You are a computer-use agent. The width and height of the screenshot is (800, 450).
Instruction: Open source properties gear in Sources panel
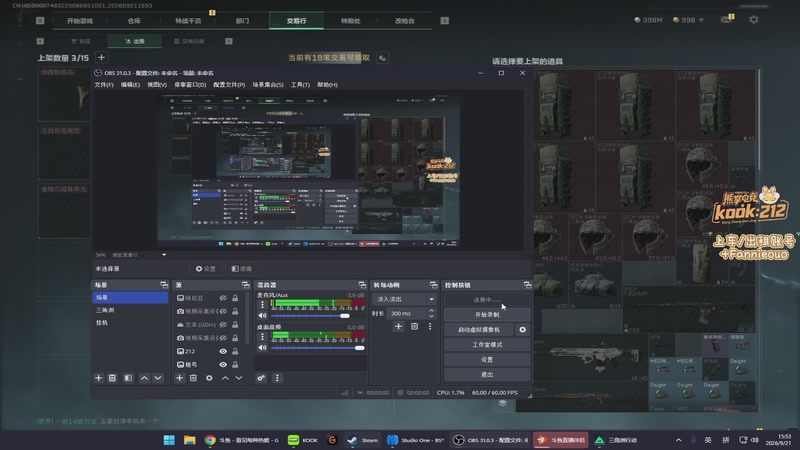click(x=209, y=378)
